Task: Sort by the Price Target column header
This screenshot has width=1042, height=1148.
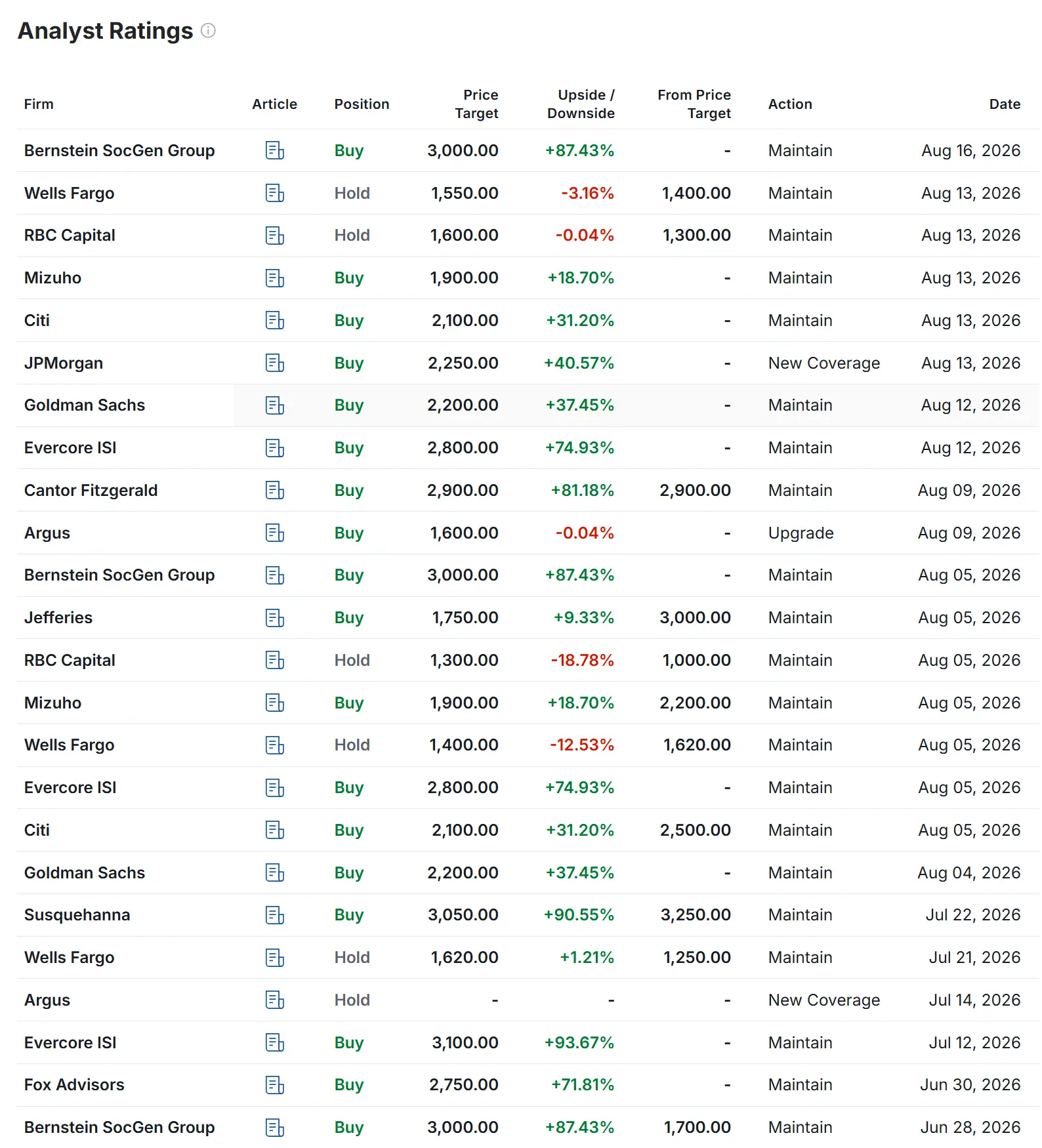Action: point(476,104)
